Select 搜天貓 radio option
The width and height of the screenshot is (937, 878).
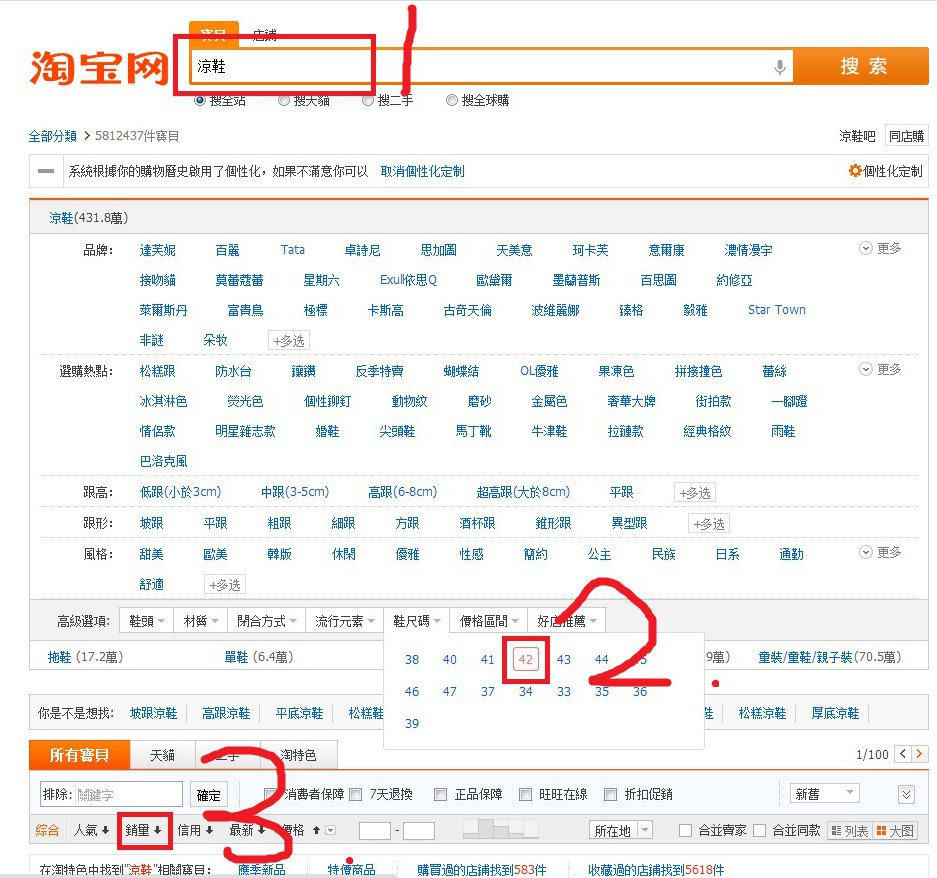coord(284,100)
